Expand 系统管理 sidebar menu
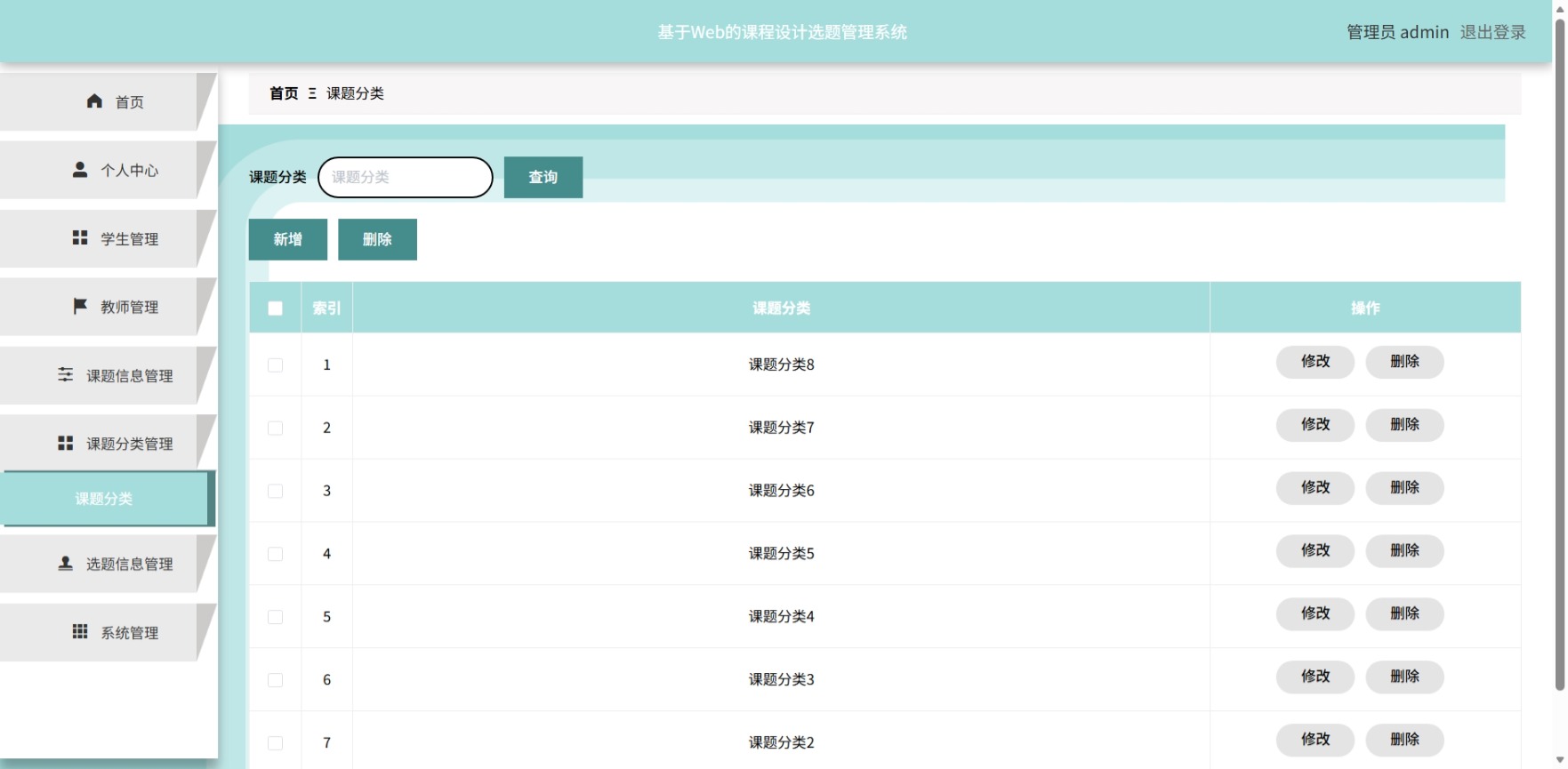Viewport: 1568px width, 769px height. [x=108, y=632]
